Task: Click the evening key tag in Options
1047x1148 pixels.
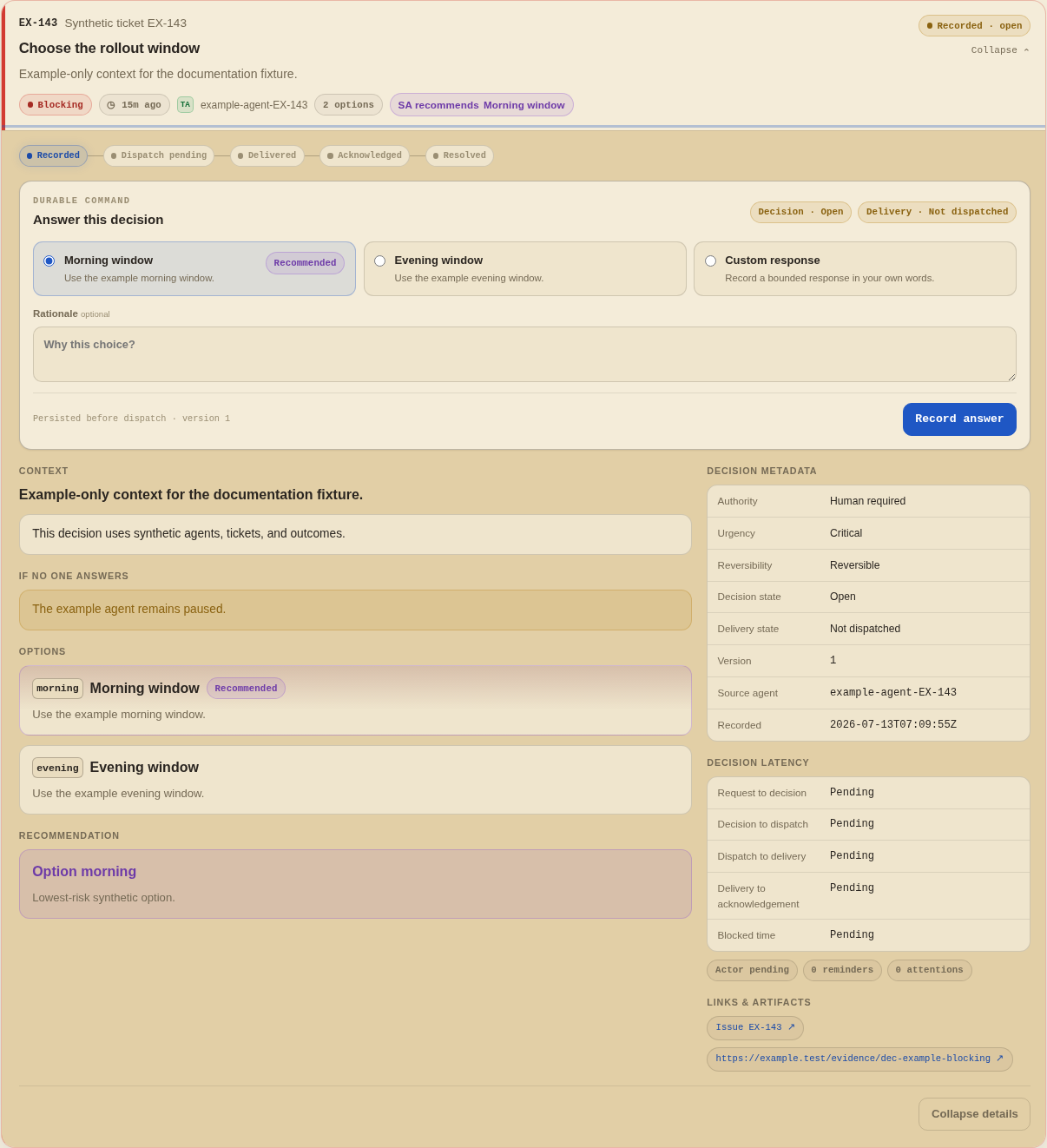Action: coord(58,768)
